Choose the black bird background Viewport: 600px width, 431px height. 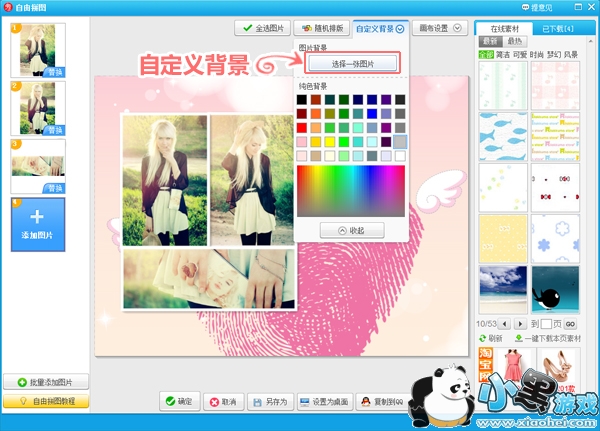click(x=555, y=290)
